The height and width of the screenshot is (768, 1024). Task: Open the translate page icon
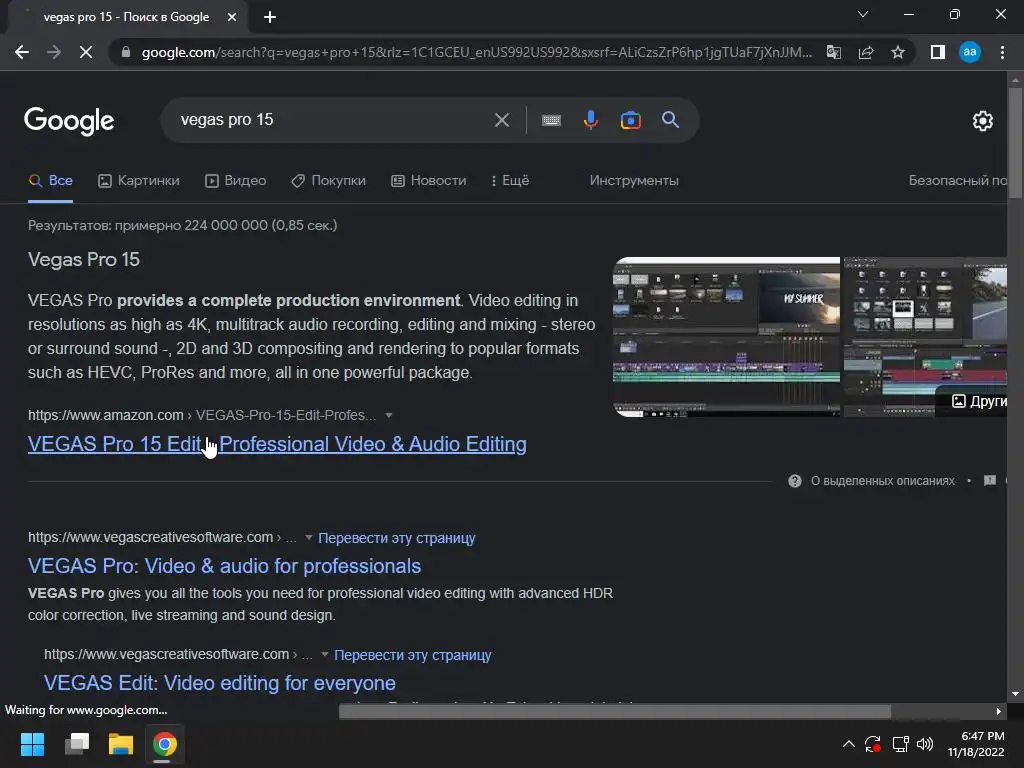pyautogui.click(x=834, y=52)
